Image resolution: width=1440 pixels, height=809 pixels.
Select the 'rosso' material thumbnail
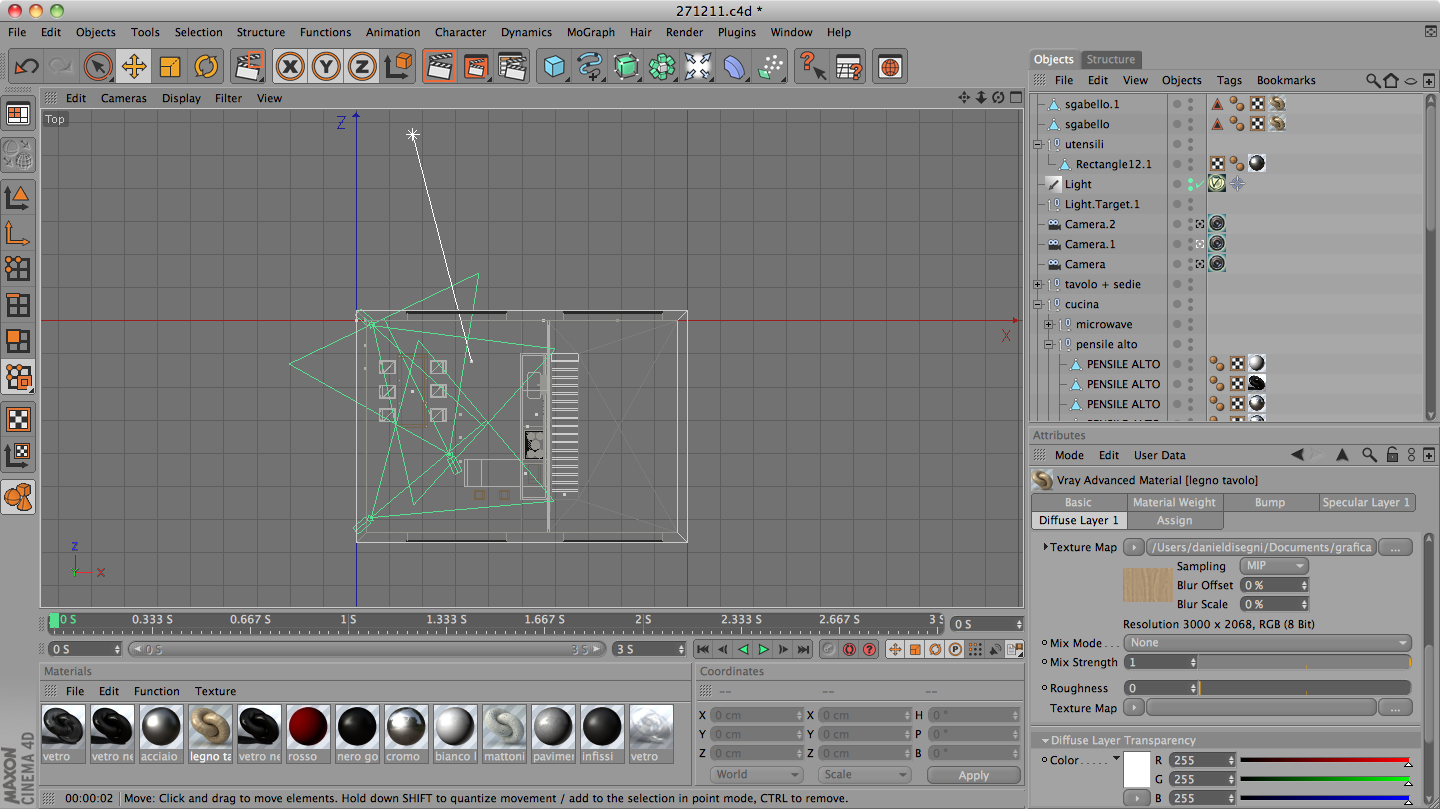[308, 727]
